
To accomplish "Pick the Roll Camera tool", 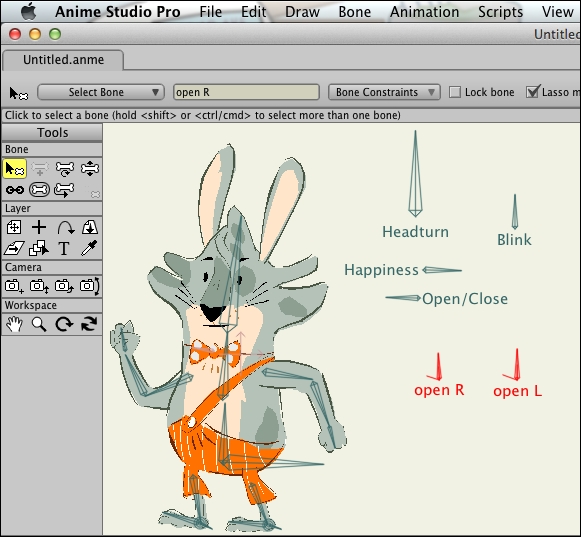I will tap(64, 286).
